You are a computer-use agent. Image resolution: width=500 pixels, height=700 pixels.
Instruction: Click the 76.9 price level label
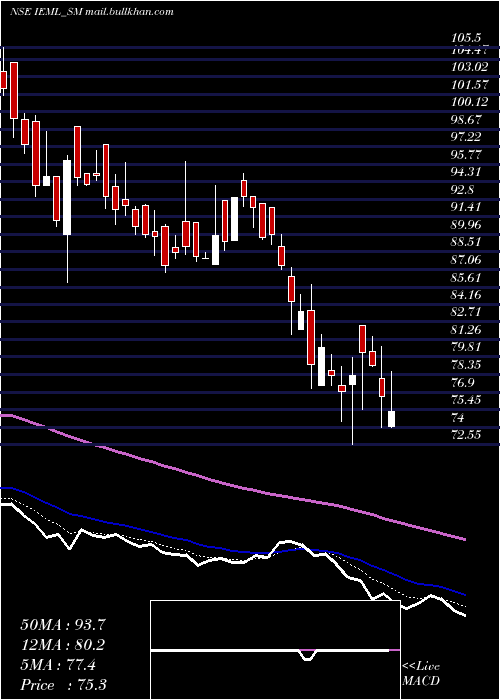462,382
